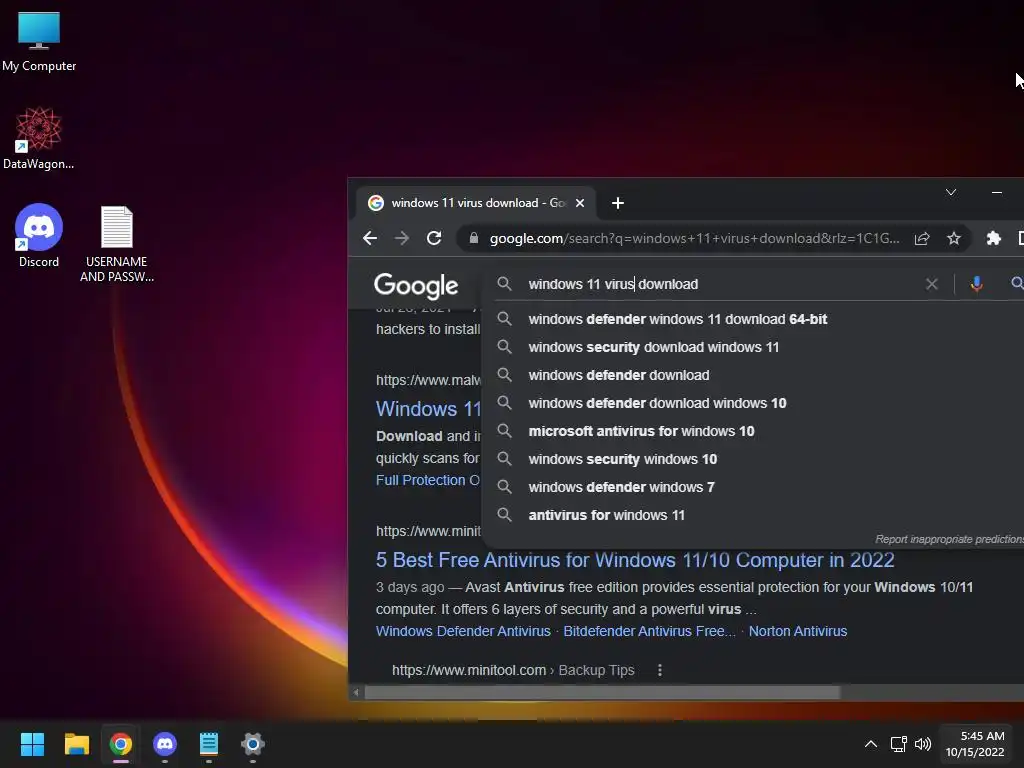Click the https://www.minitool.com Backup Tips breadcrumb

point(513,671)
